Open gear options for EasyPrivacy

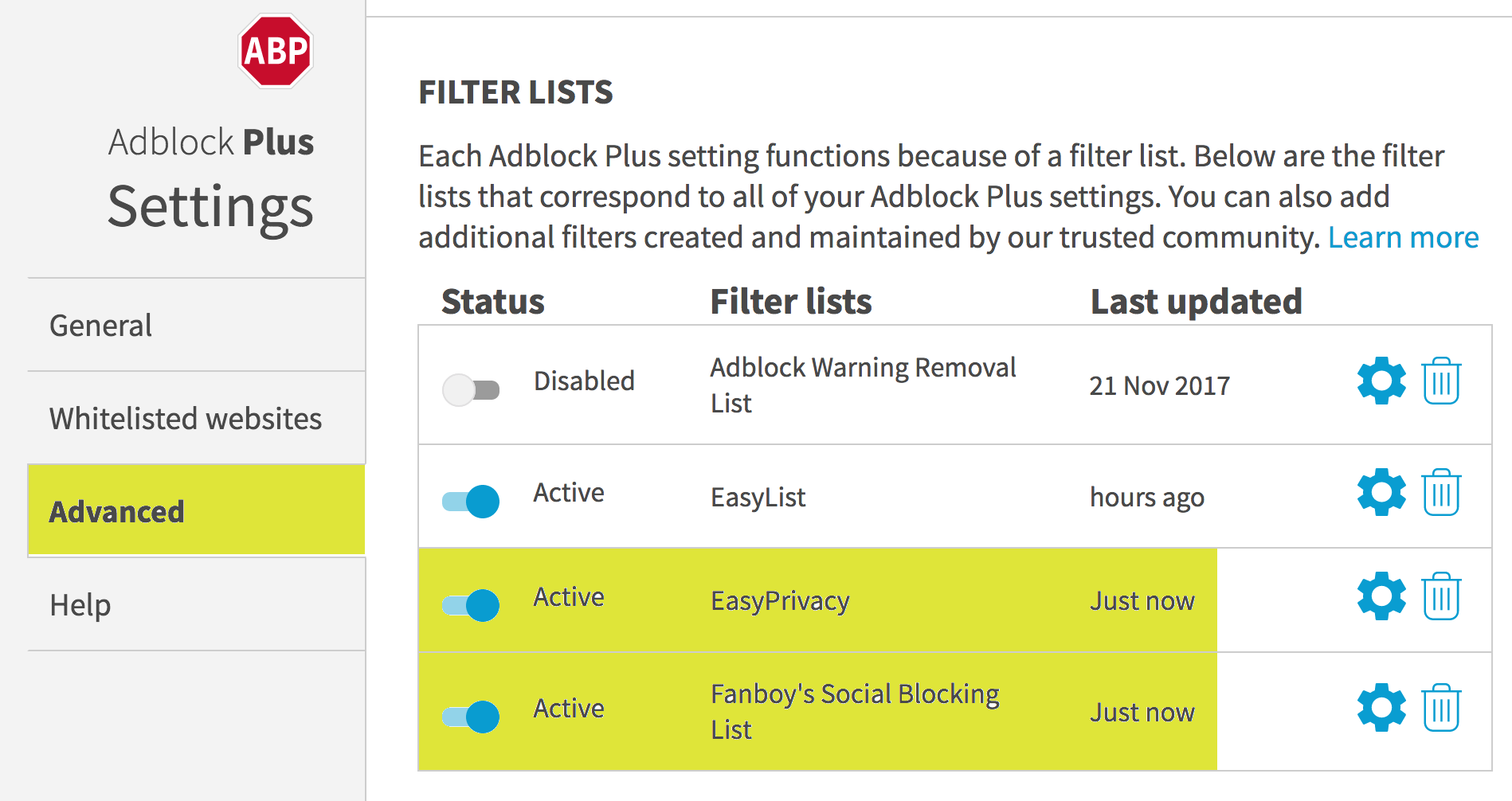pos(1381,596)
